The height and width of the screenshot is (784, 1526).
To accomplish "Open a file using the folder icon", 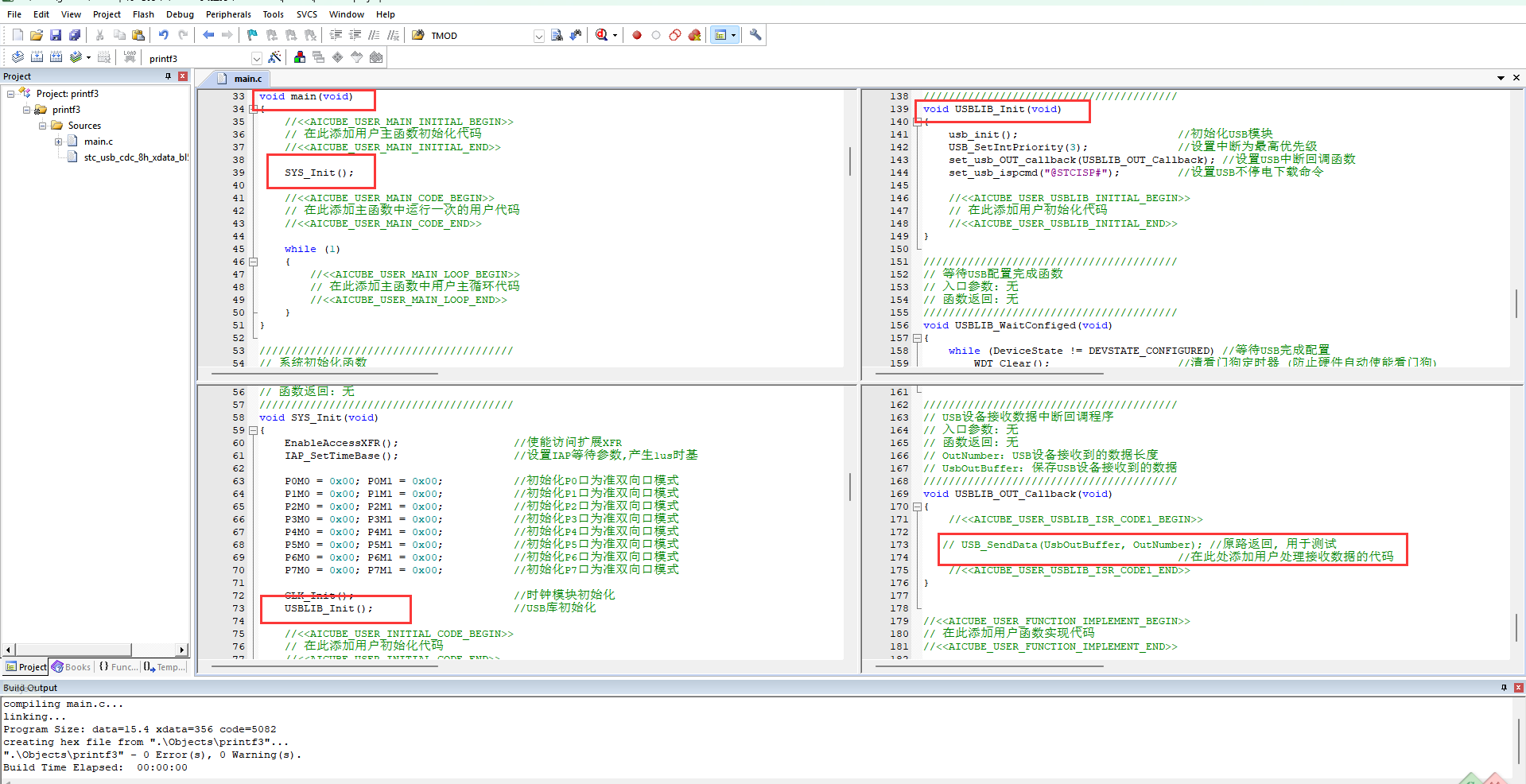I will coord(37,35).
